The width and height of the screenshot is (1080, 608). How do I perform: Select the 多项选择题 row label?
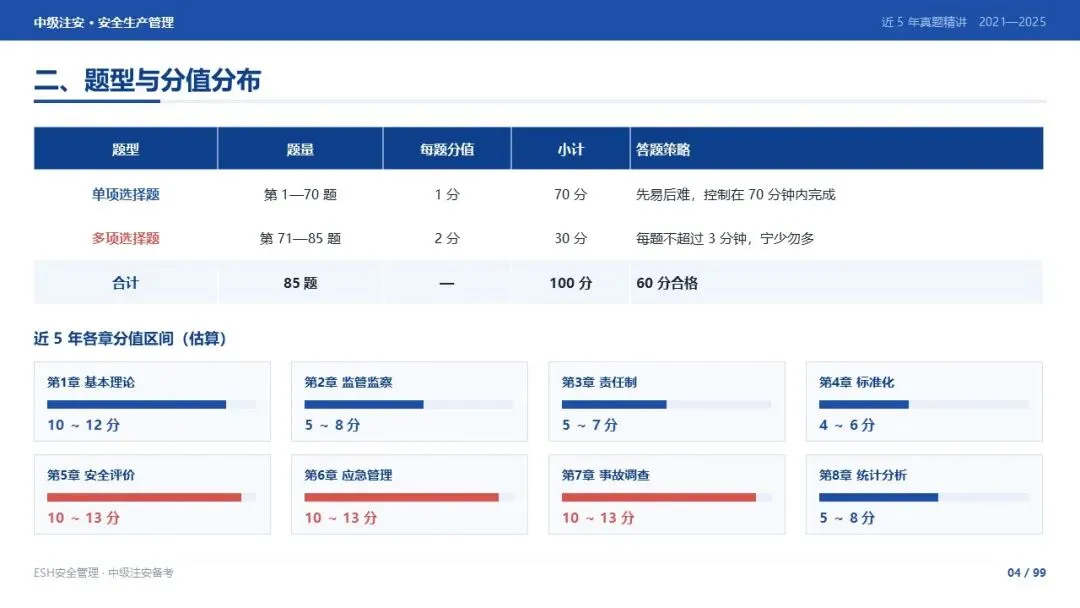[125, 238]
